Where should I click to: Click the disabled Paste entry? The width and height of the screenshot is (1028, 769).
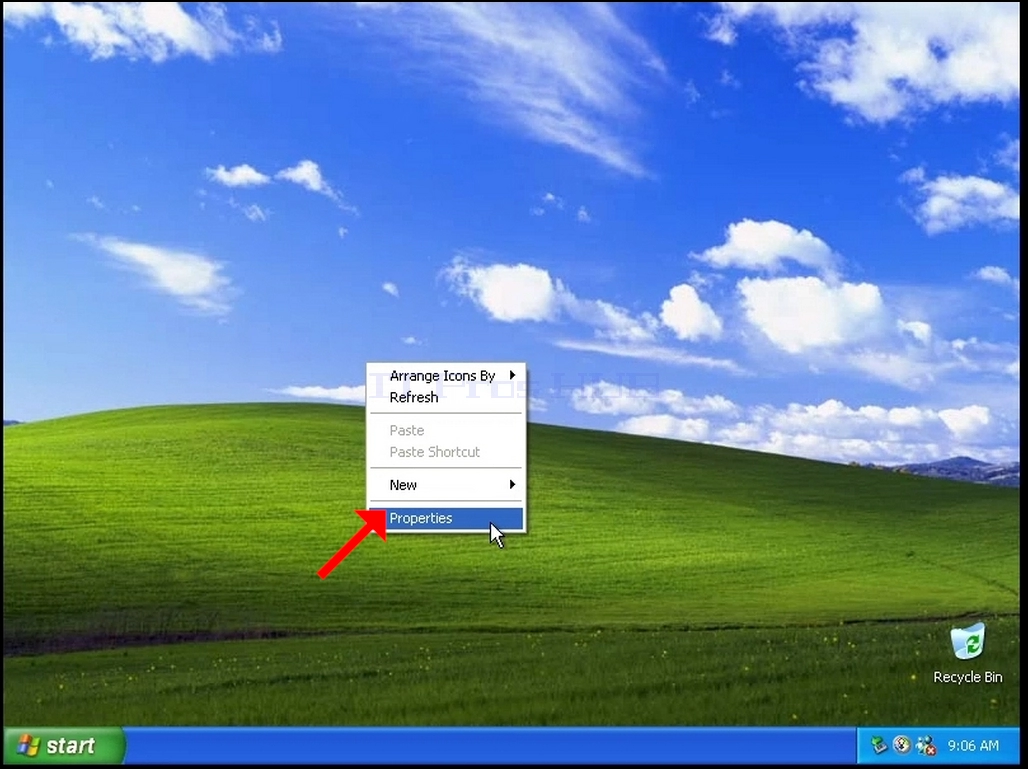tap(446, 430)
